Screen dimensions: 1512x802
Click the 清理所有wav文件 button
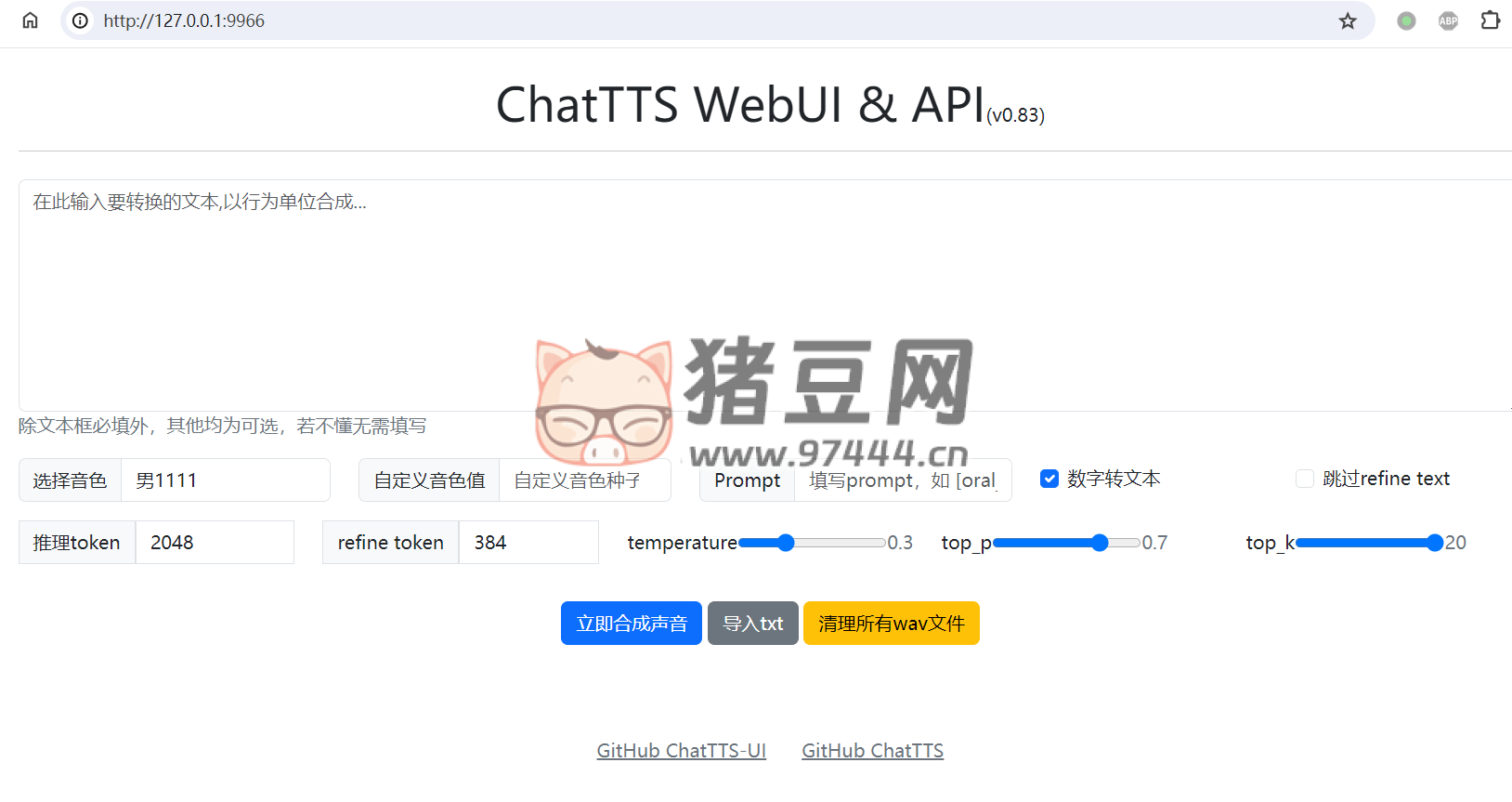891,624
